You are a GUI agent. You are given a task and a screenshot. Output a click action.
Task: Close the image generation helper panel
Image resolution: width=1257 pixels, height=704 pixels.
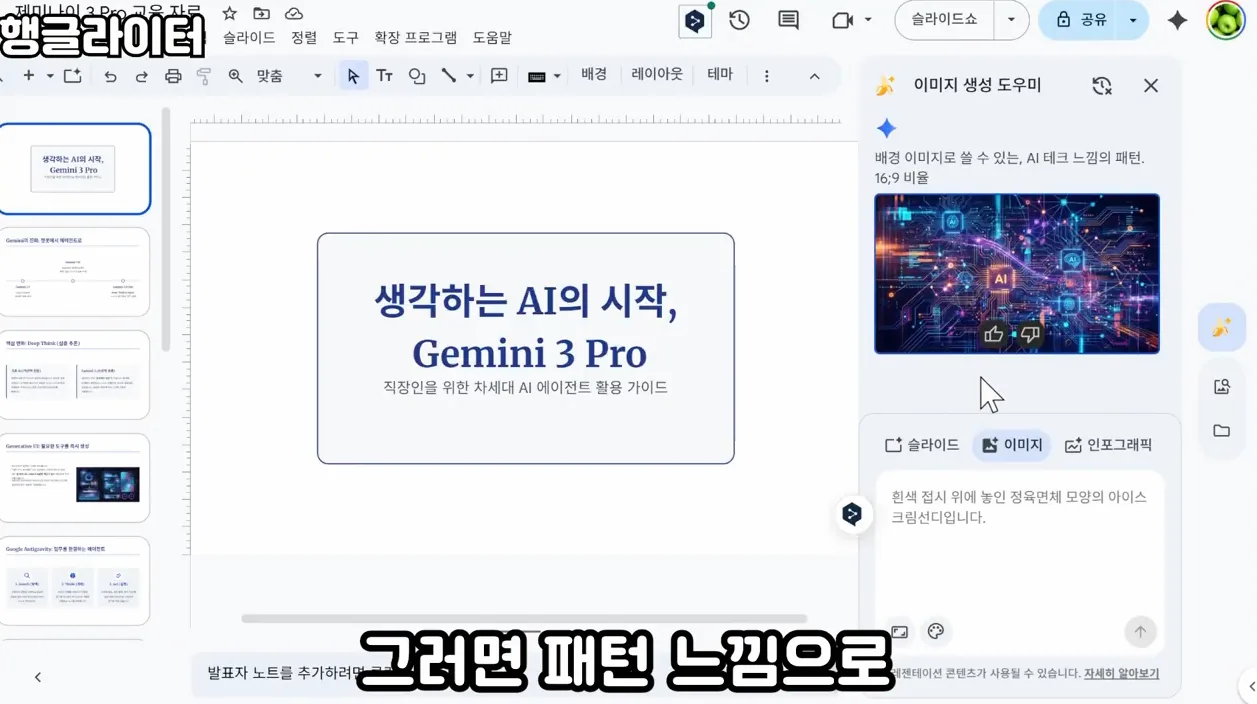[x=1151, y=86]
